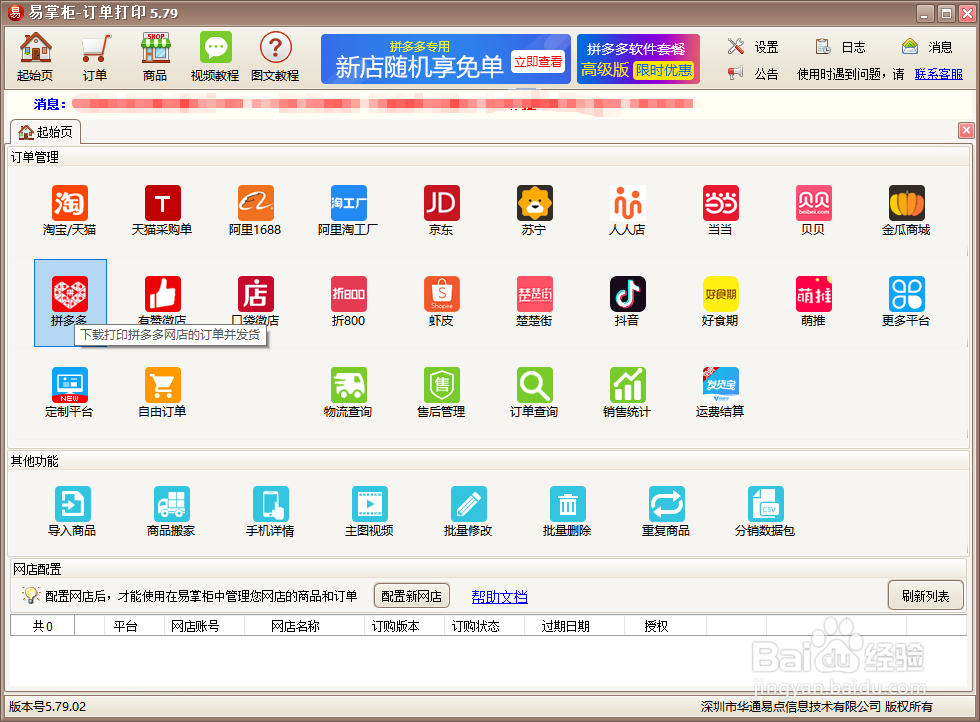Select the 金瓜商城 pumpkin icon
This screenshot has height=722, width=980.
tap(906, 211)
